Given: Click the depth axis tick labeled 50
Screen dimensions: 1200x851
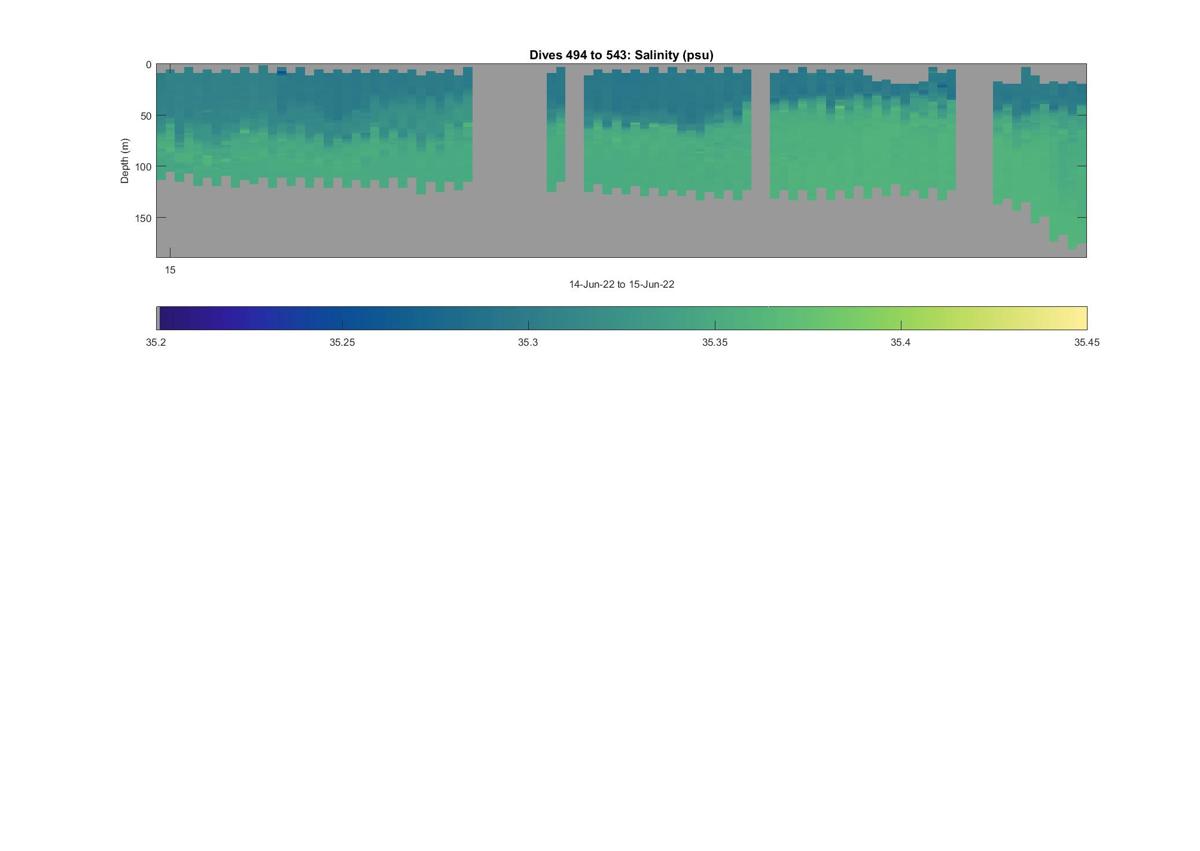Looking at the screenshot, I should click(x=146, y=116).
